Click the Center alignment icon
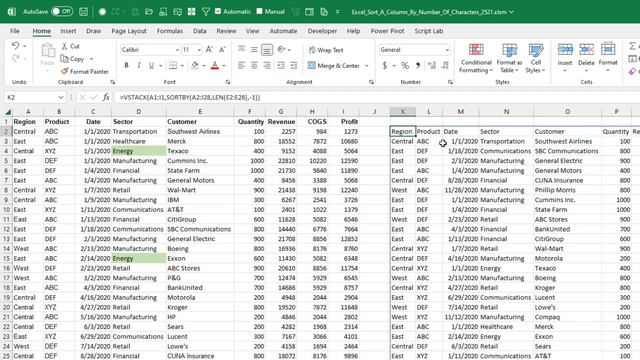 [254, 65]
